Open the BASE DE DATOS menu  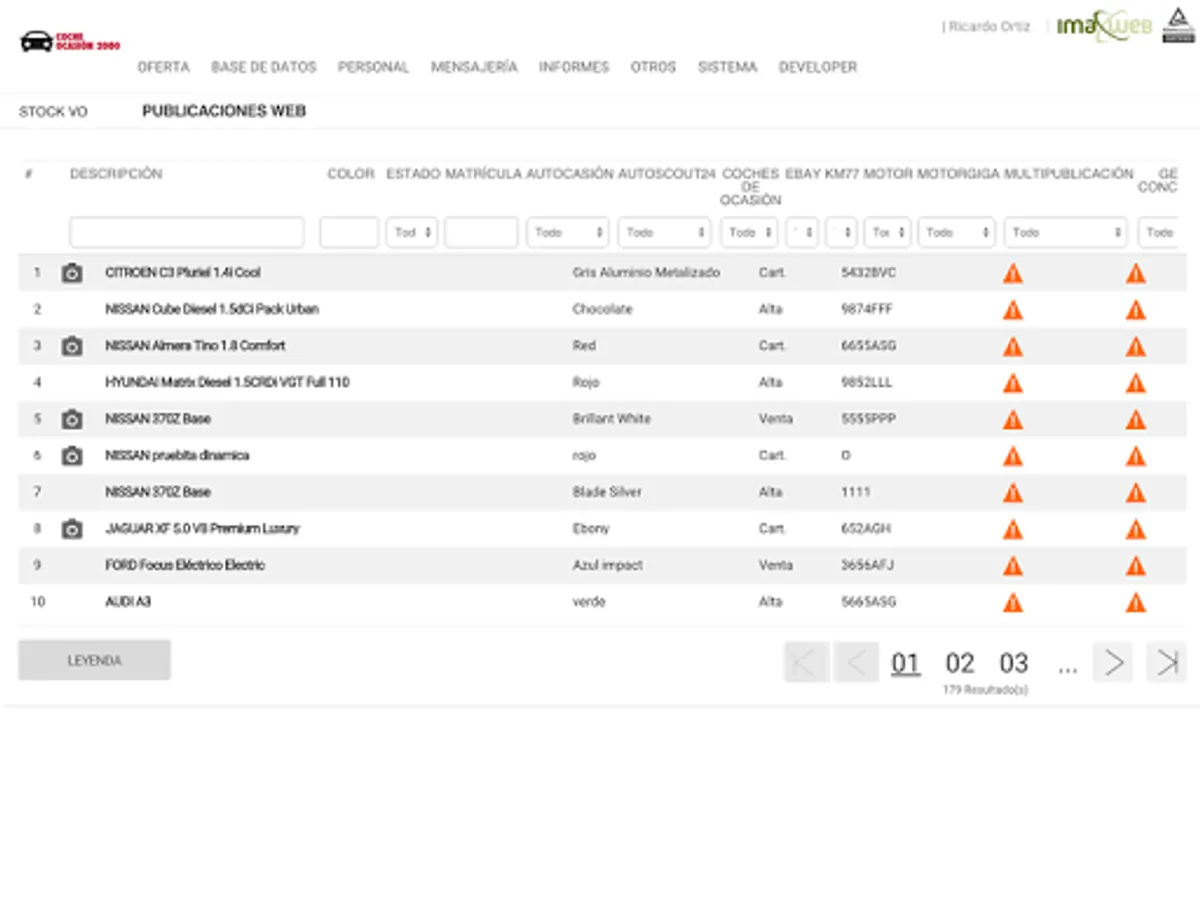tap(264, 67)
